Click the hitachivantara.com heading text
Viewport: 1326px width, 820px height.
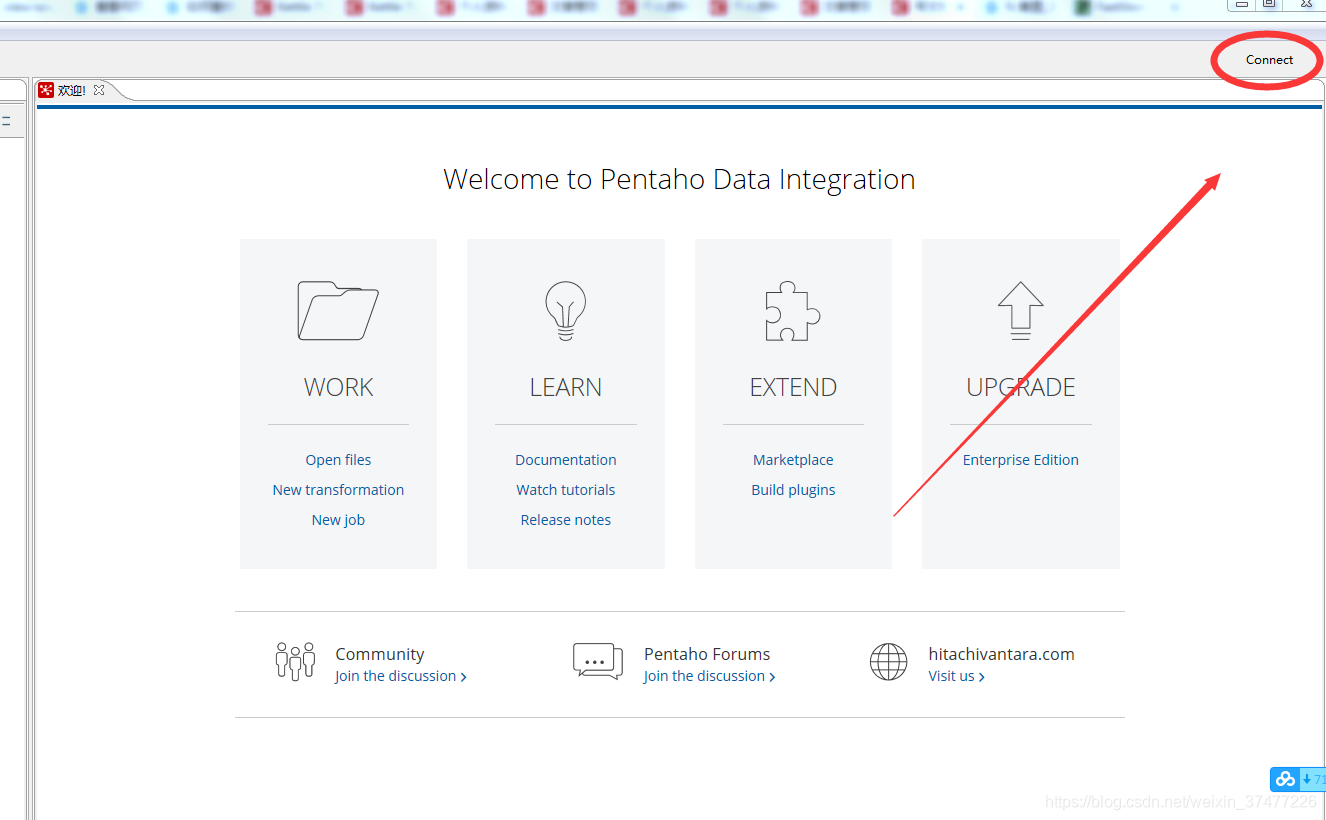coord(1001,654)
